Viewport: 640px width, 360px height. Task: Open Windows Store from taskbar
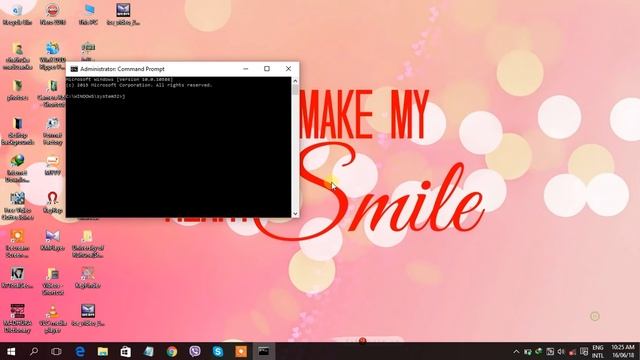(x=125, y=351)
